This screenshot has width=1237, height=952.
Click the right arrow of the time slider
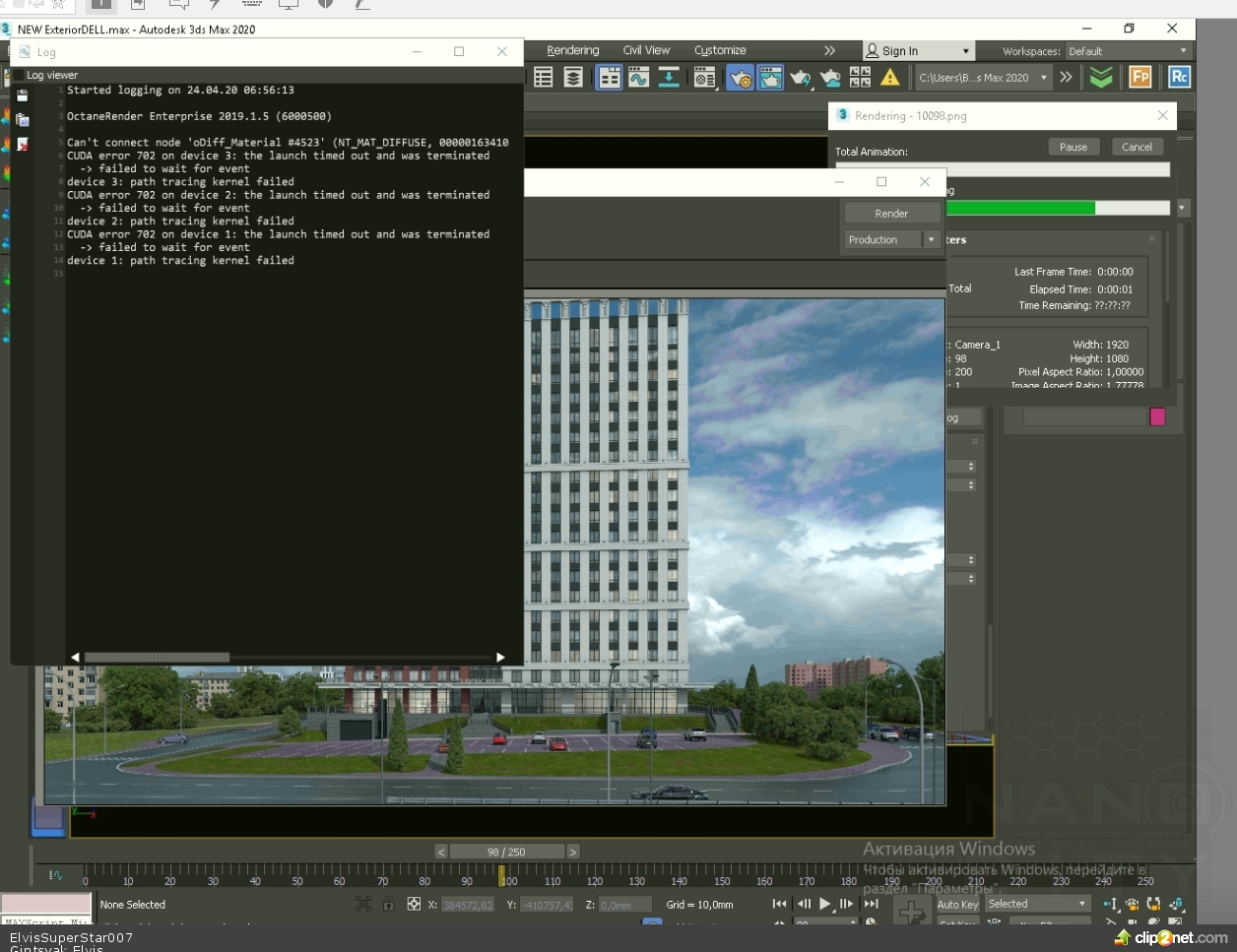[x=572, y=852]
